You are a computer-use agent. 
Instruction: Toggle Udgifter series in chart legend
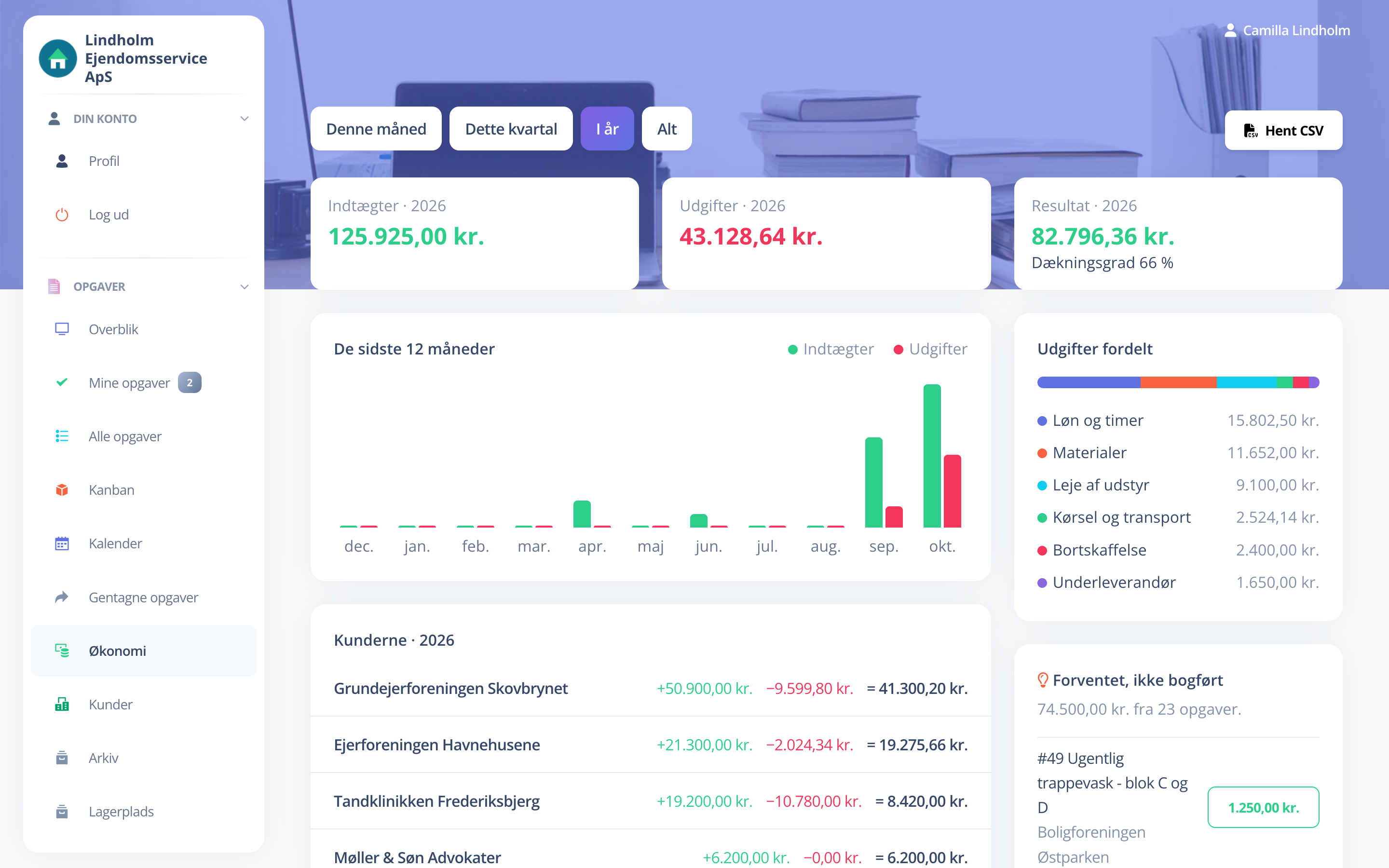tap(930, 349)
